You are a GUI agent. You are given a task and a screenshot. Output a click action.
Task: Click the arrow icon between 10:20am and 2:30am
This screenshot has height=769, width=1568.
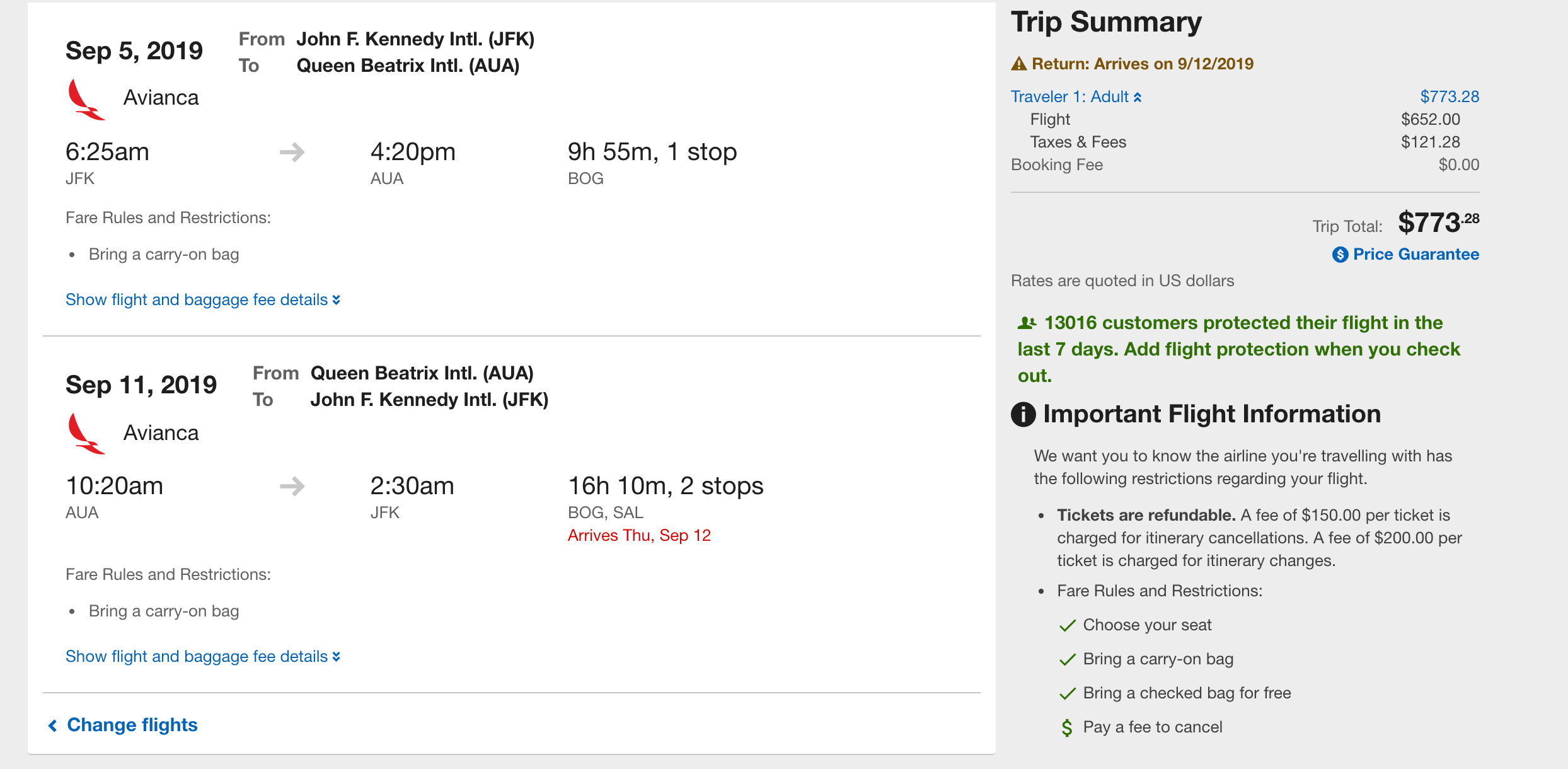click(x=292, y=486)
